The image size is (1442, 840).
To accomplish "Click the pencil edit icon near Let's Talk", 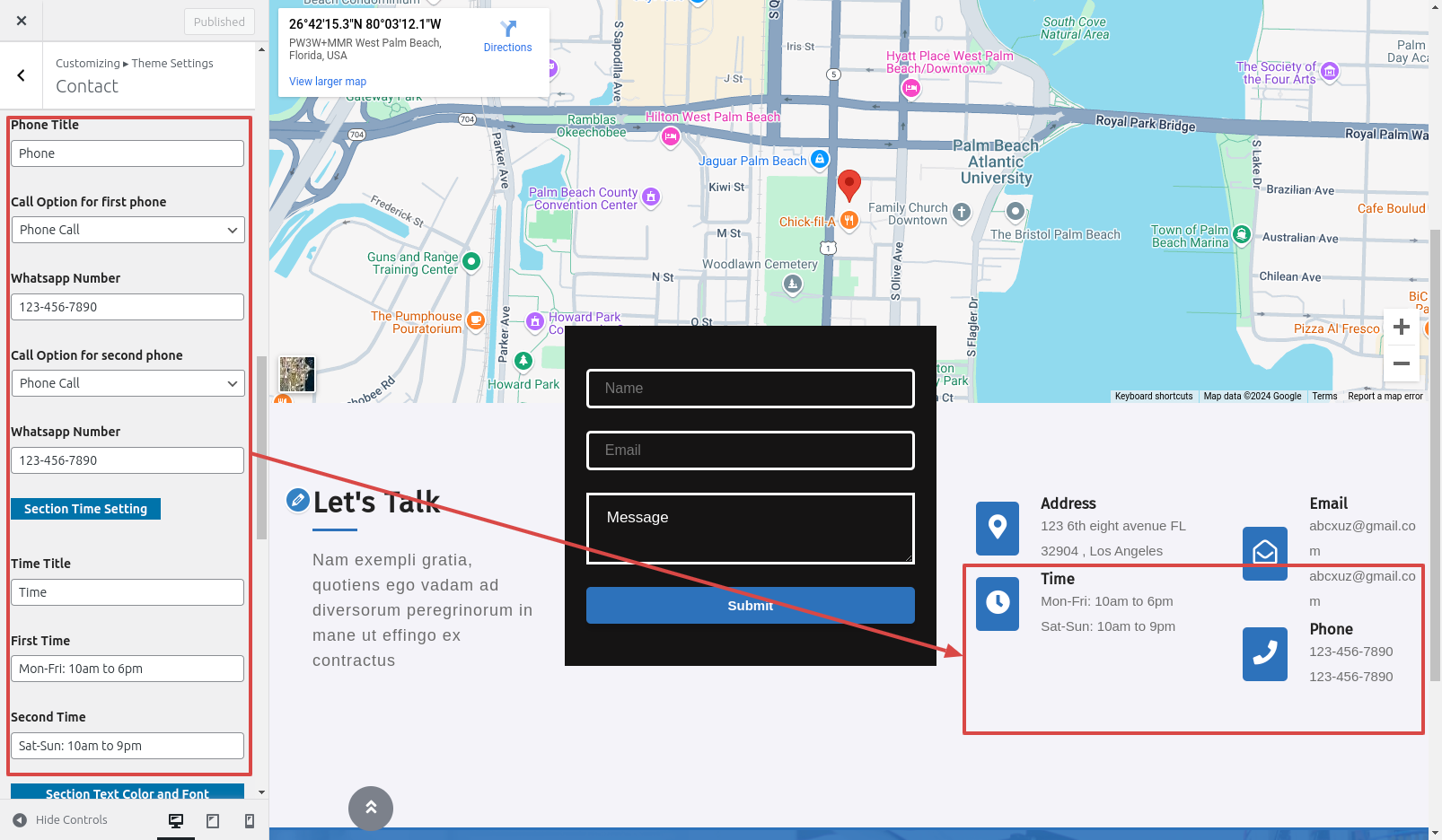I will click(x=298, y=500).
